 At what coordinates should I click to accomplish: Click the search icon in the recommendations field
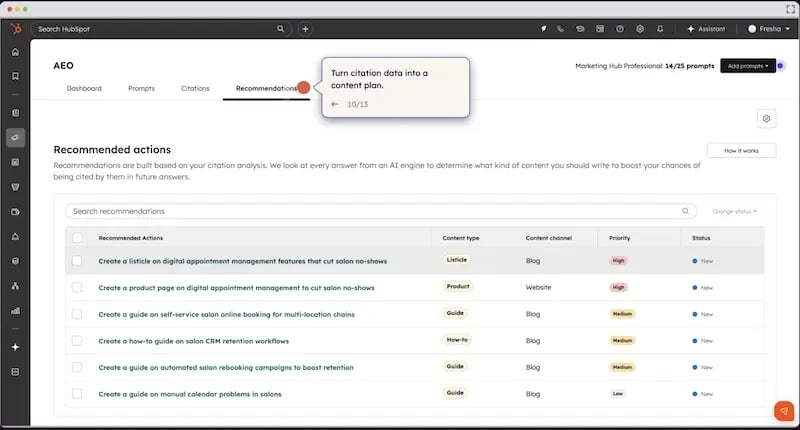tap(685, 211)
